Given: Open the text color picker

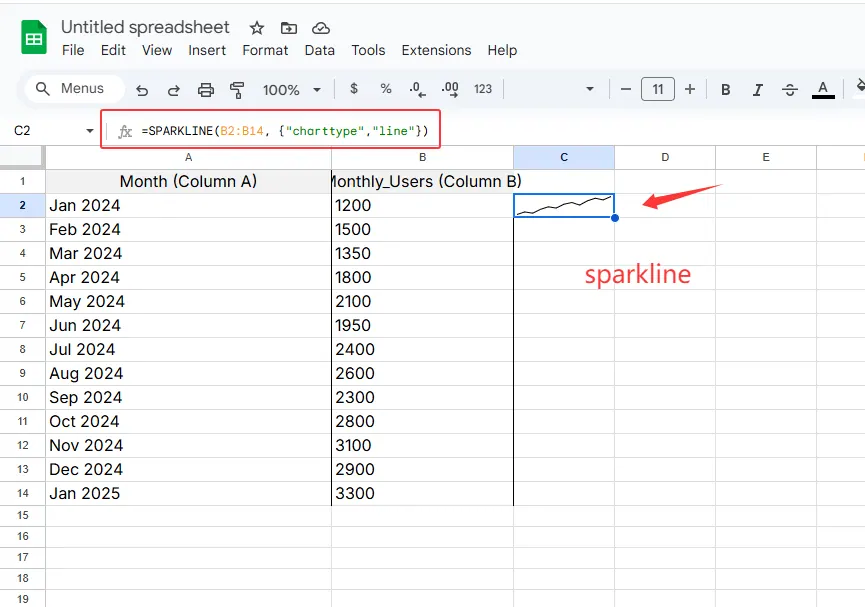Looking at the screenshot, I should click(x=822, y=89).
